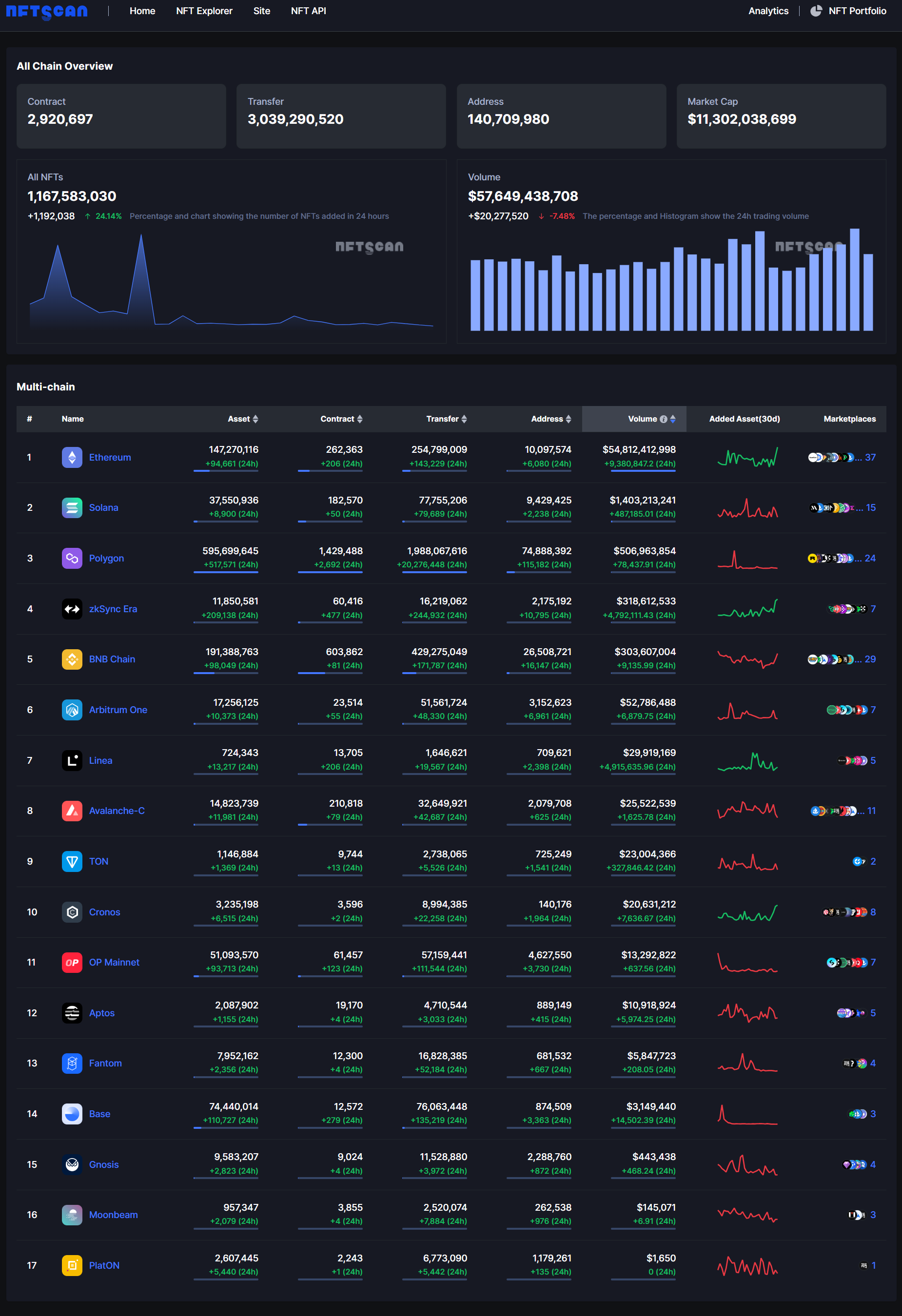Click the 24.14% NFT growth percentage
This screenshot has height=1316, width=902.
108,216
